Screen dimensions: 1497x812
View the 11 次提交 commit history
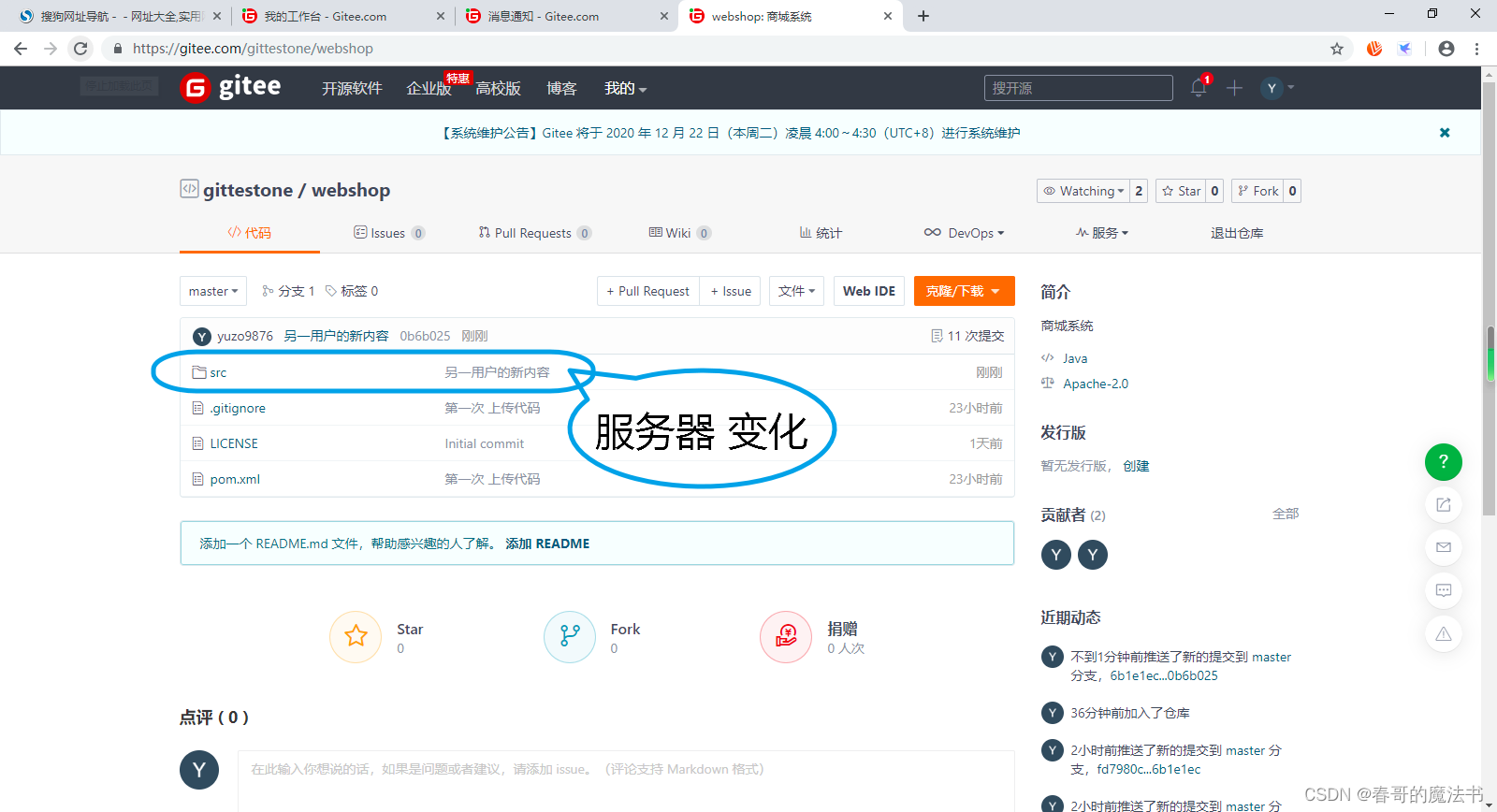tap(967, 336)
